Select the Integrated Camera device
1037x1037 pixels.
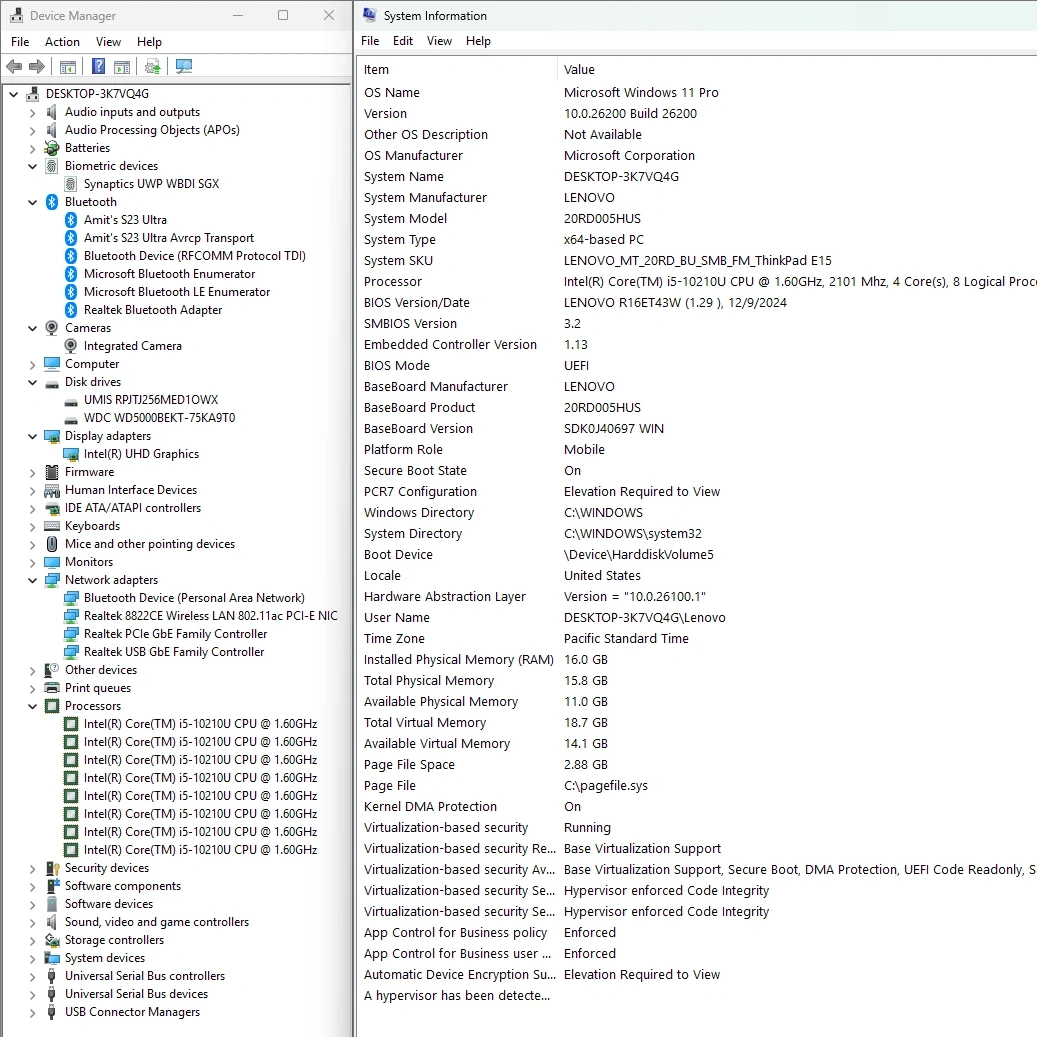pyautogui.click(x=133, y=346)
